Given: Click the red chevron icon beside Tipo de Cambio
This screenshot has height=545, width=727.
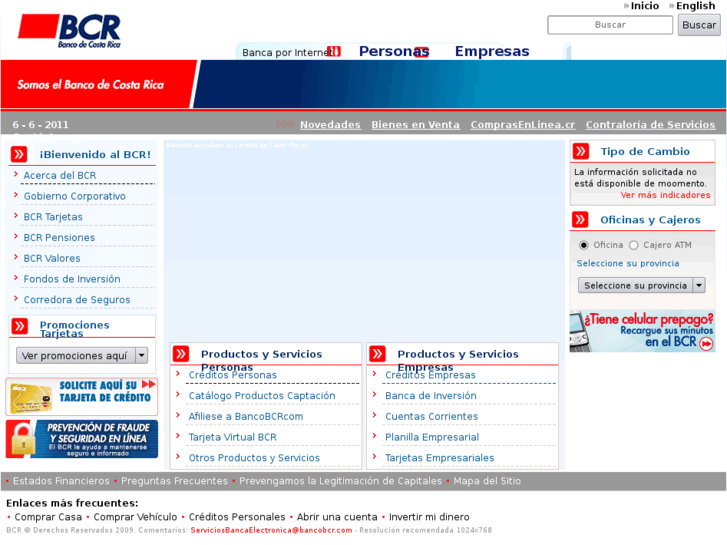Looking at the screenshot, I should pos(580,151).
